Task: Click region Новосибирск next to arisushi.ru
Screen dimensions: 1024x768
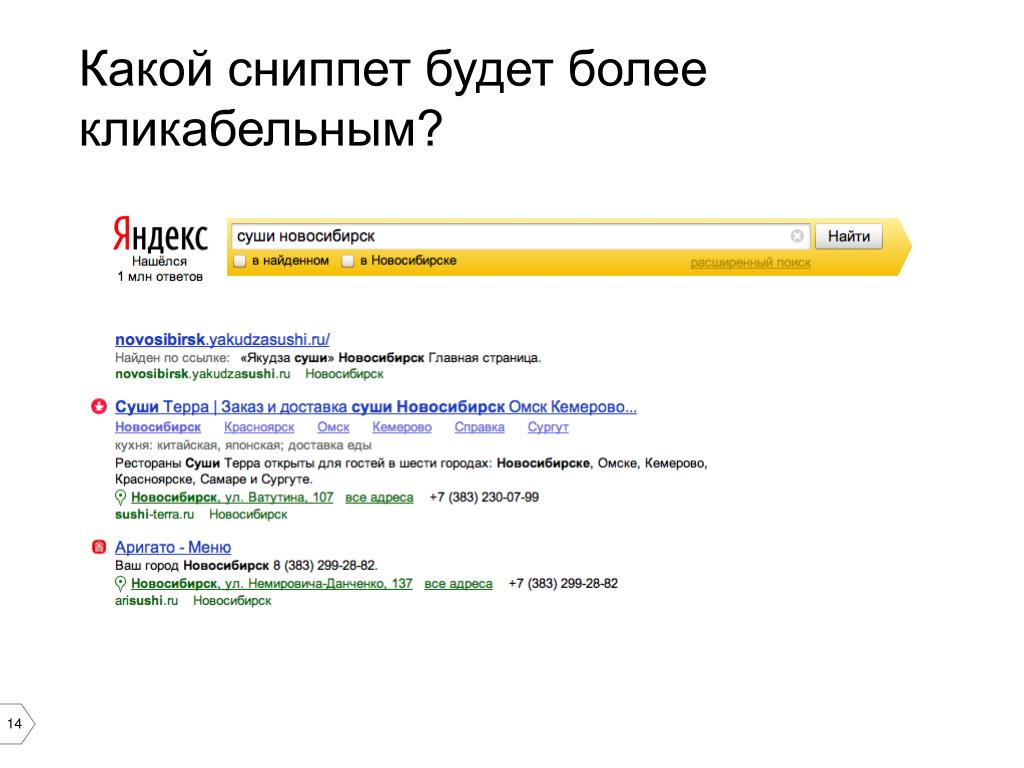Action: click(x=232, y=601)
